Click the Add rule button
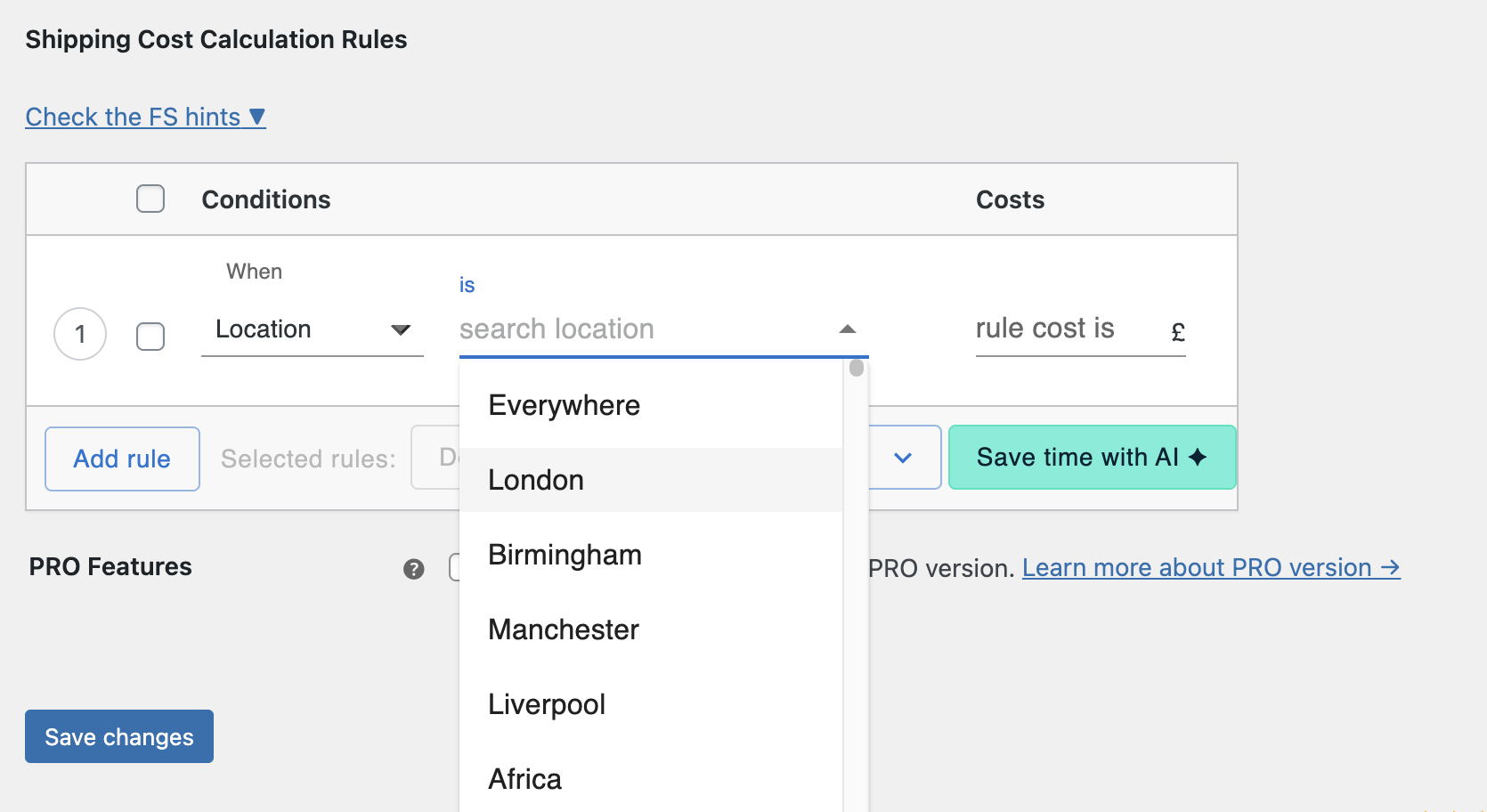This screenshot has height=812, width=1487. 121,459
